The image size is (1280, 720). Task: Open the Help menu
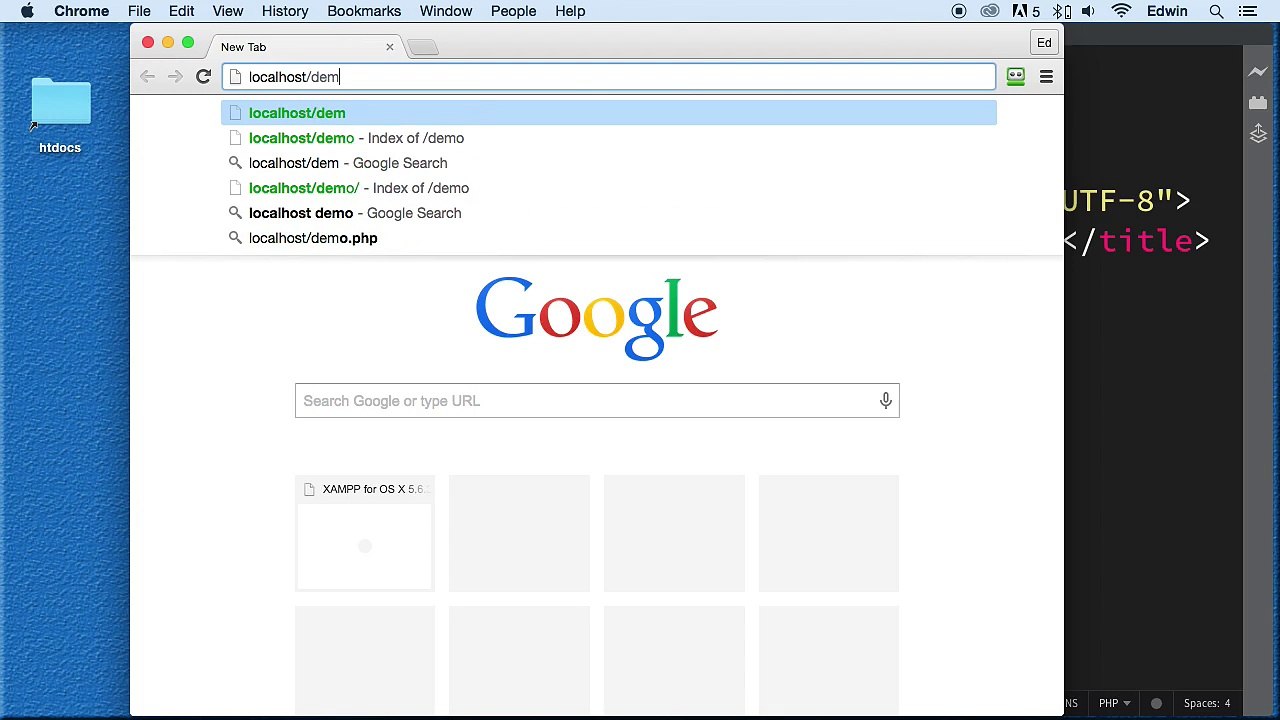570,11
